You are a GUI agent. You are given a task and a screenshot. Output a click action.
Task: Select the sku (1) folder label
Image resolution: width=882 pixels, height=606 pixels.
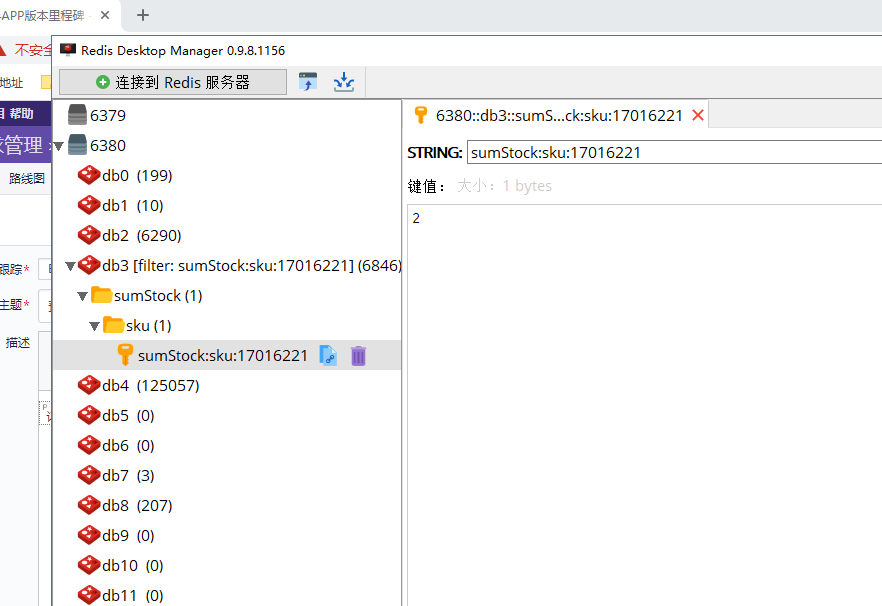(x=148, y=325)
